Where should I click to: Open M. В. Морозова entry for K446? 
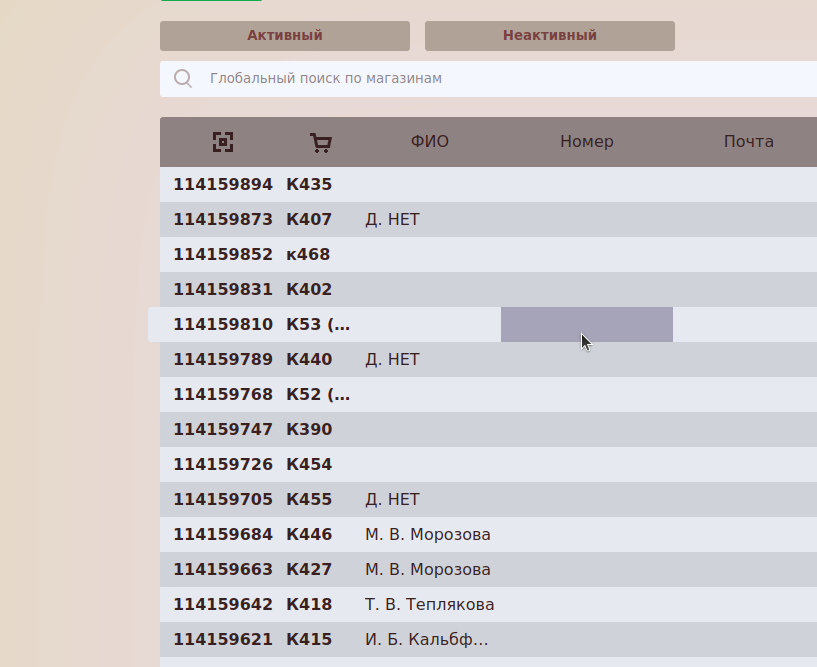427,535
